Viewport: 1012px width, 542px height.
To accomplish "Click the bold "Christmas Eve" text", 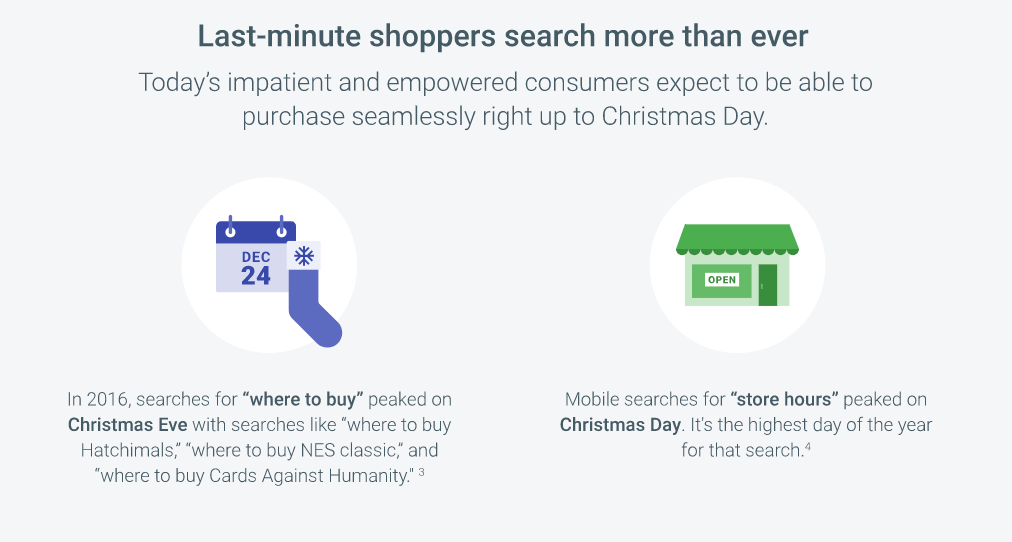I will click(x=128, y=425).
